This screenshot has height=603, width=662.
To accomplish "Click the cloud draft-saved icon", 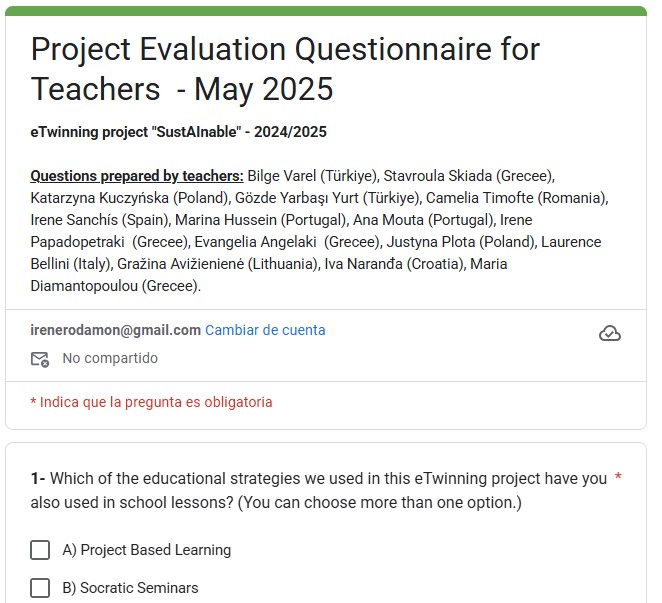I will coord(610,333).
